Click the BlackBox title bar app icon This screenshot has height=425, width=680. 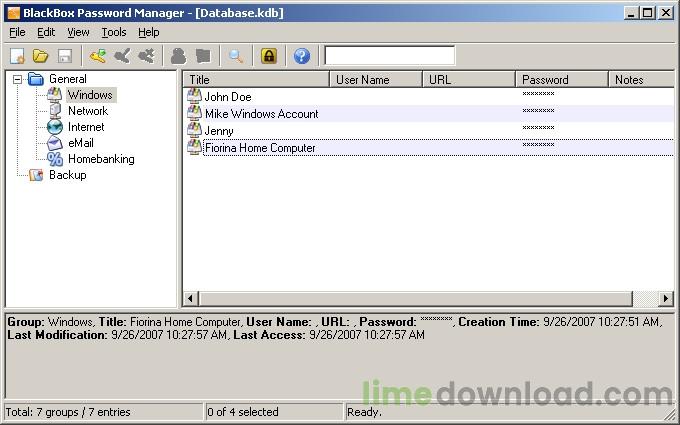pyautogui.click(x=13, y=13)
